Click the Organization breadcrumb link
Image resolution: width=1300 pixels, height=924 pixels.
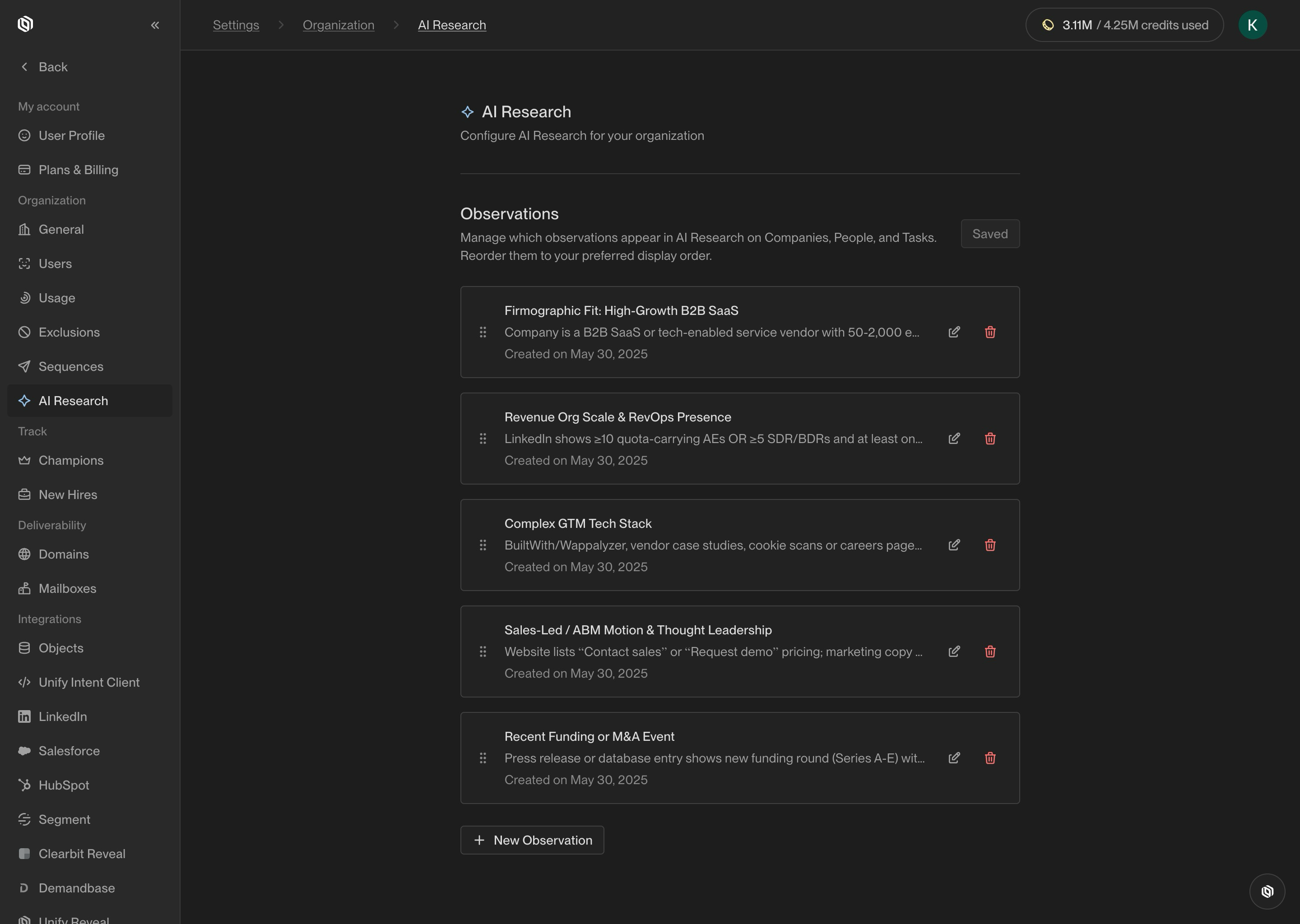point(338,25)
